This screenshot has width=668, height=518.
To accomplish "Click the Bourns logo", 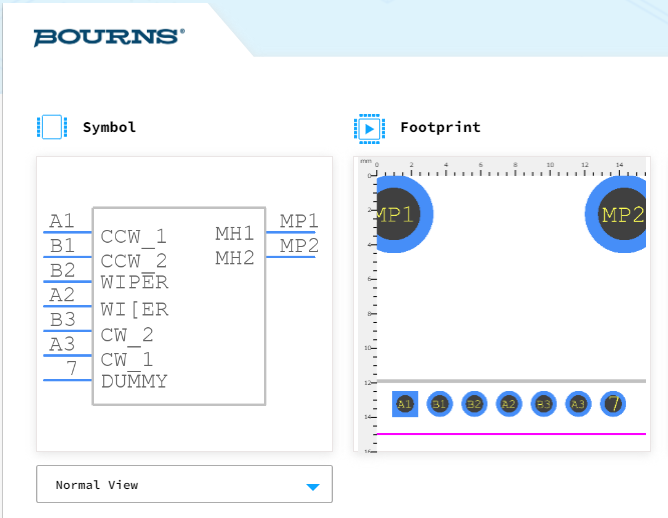I will [x=109, y=37].
